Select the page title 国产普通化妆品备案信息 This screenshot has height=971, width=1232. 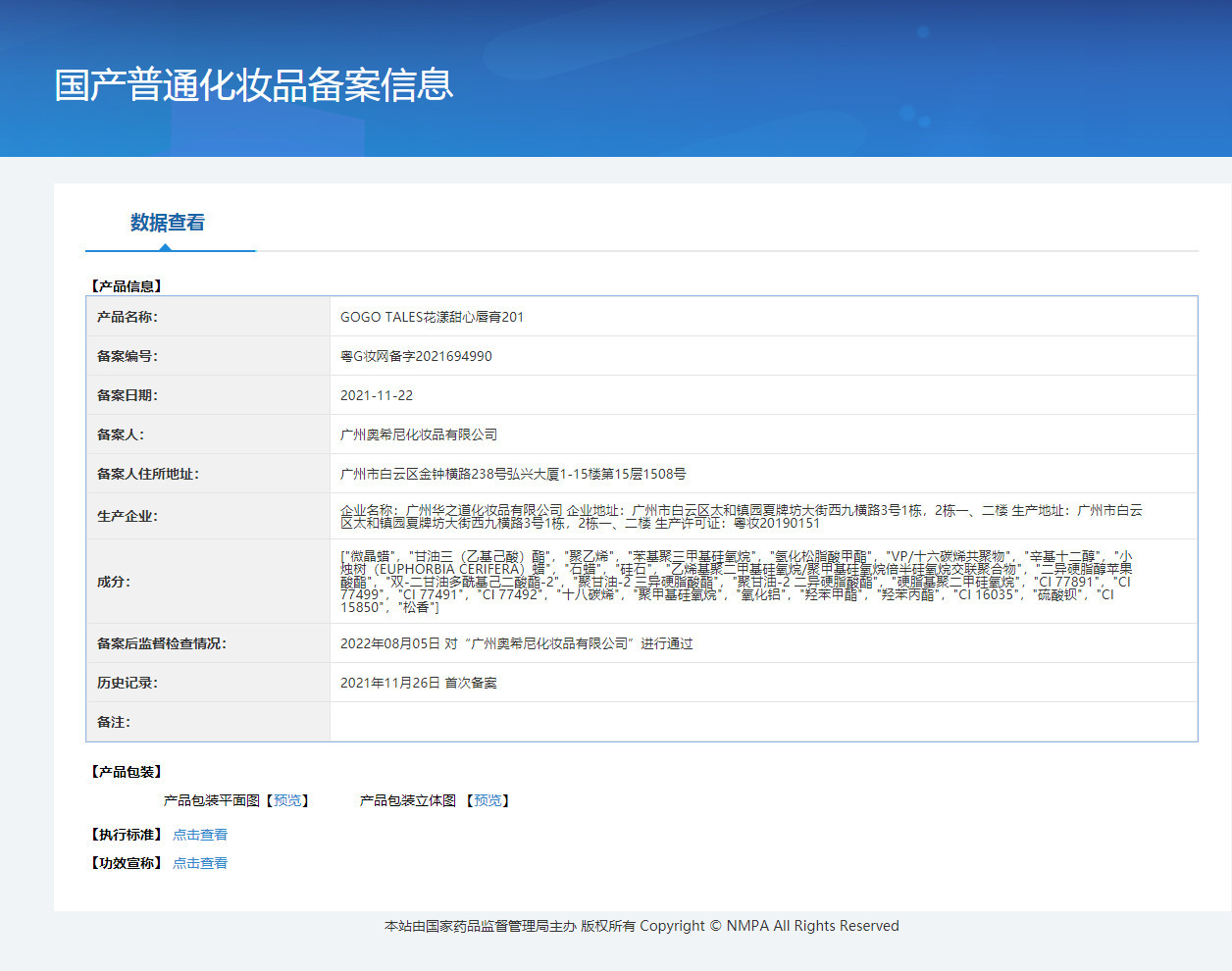[x=254, y=84]
